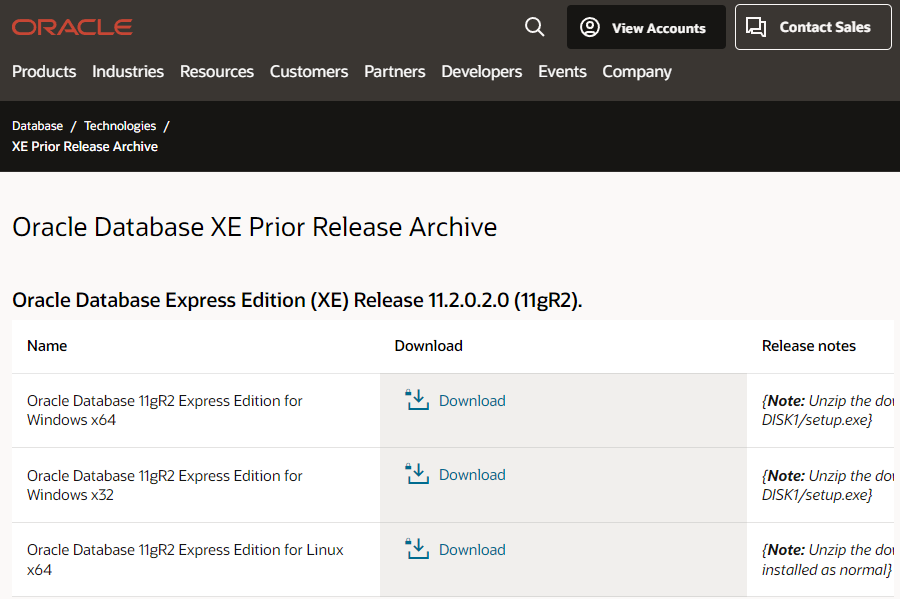Click release note 'installed as normal' for Linux row

pyautogui.click(x=827, y=570)
